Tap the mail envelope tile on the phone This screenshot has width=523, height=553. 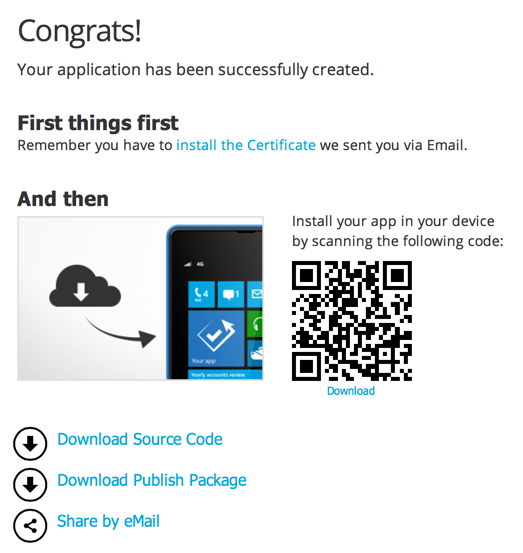coord(255,294)
